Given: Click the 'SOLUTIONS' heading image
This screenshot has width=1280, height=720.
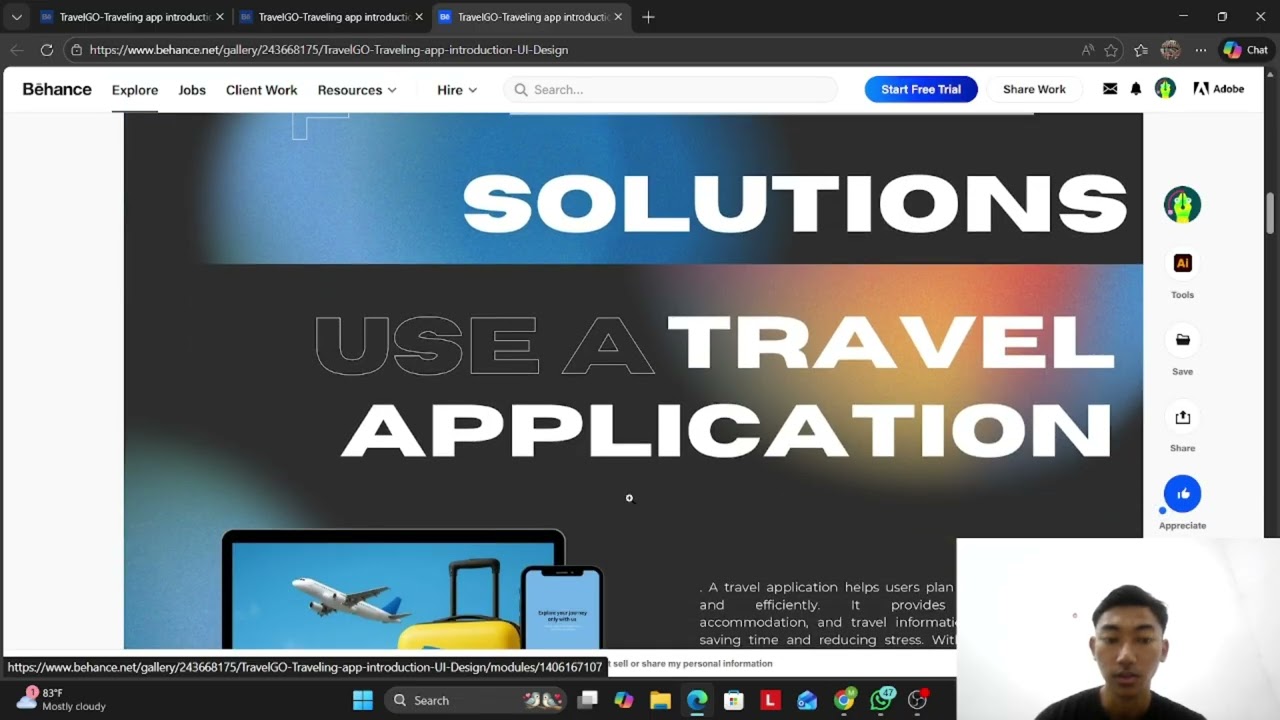Looking at the screenshot, I should tap(795, 204).
